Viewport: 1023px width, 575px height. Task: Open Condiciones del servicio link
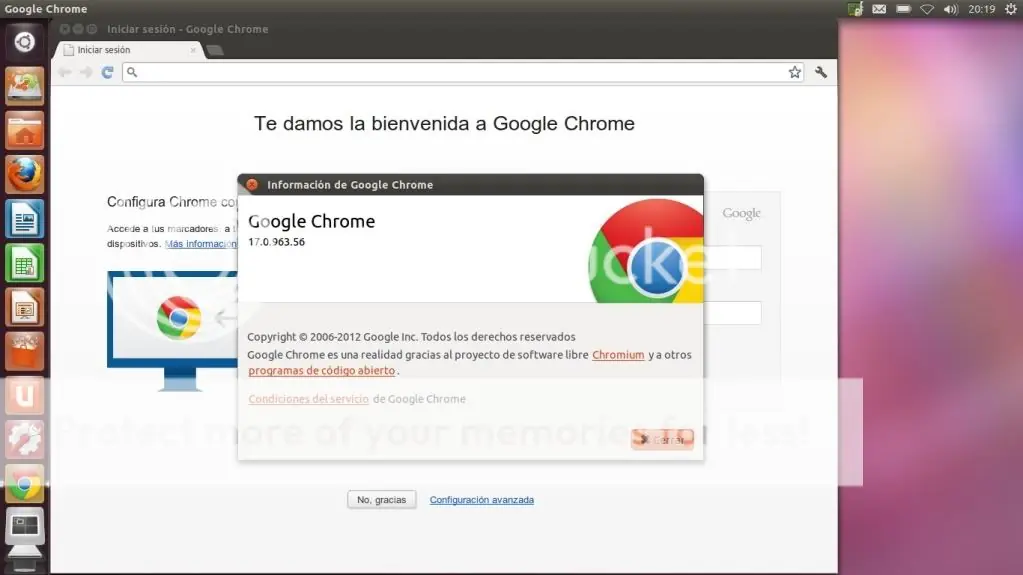pos(308,399)
